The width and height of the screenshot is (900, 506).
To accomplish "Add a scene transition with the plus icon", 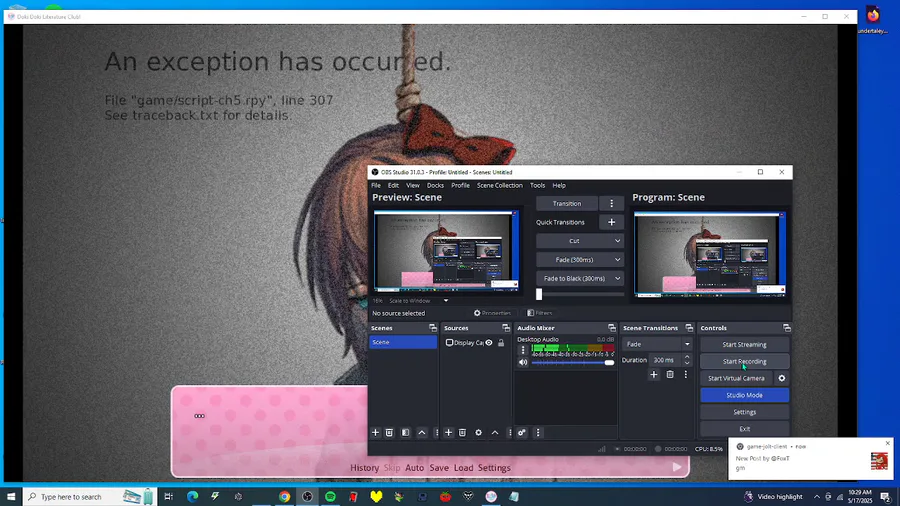I will tap(654, 375).
